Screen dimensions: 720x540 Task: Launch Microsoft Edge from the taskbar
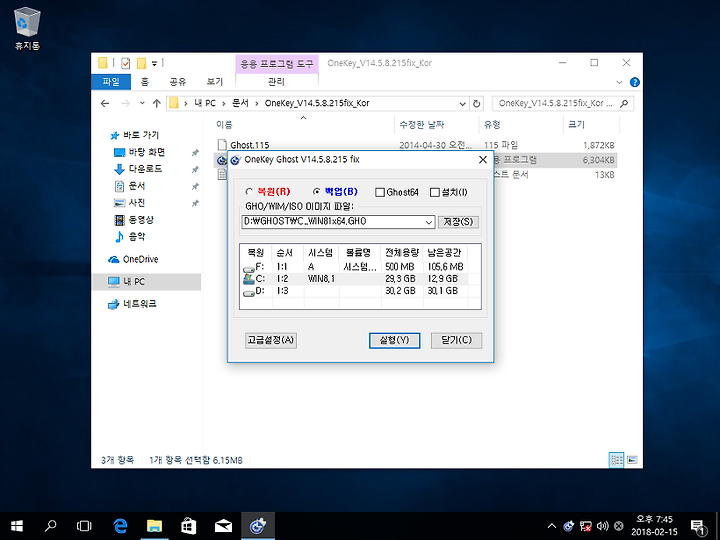tap(120, 526)
